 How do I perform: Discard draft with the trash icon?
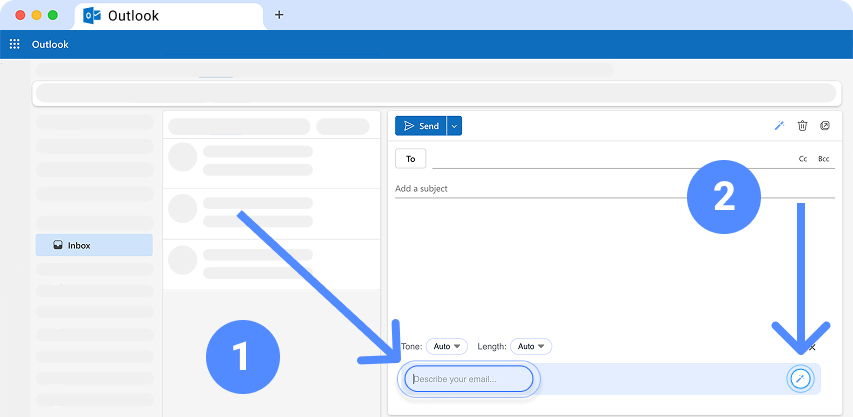(x=802, y=126)
